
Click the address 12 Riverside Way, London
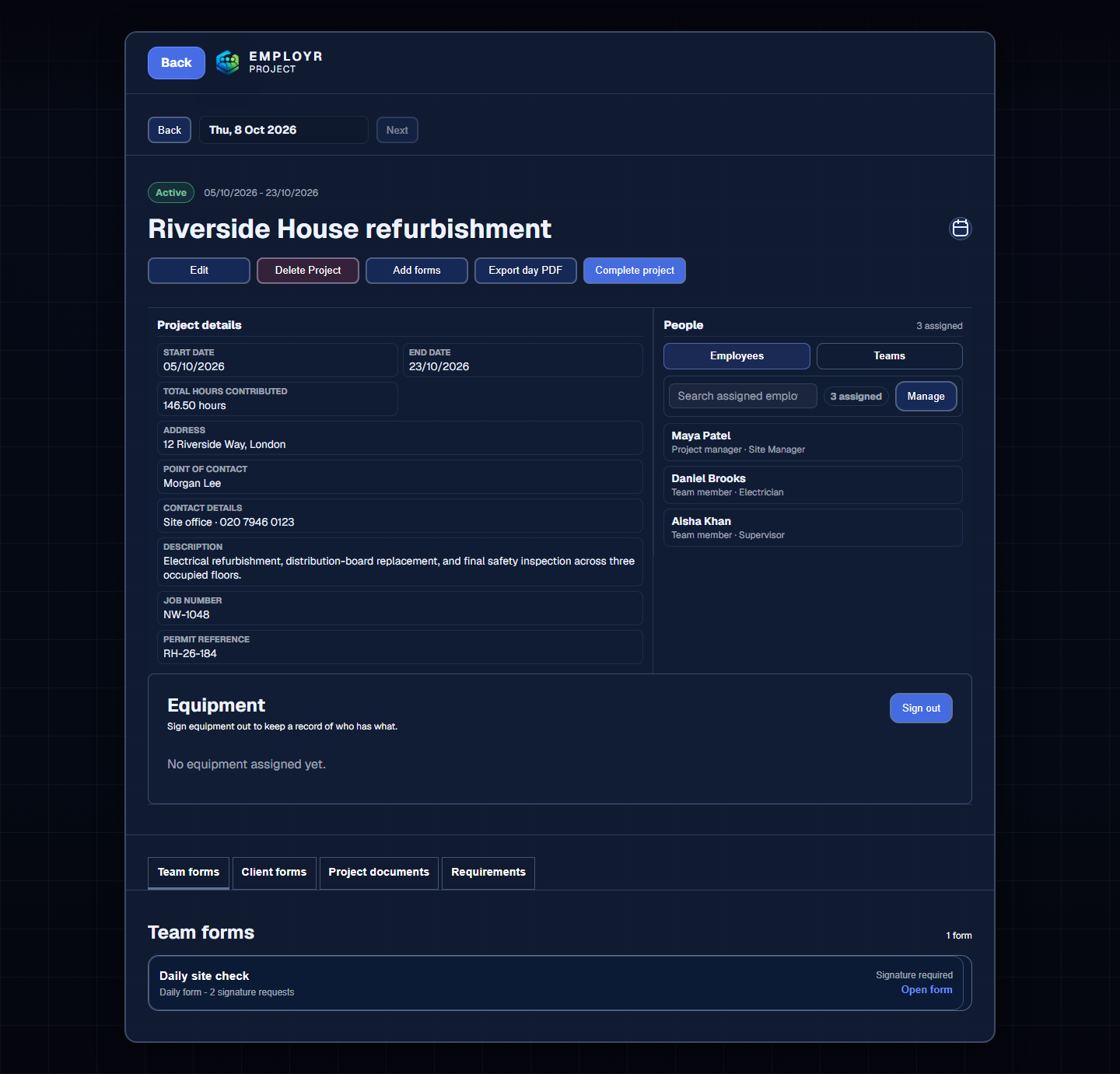tap(225, 444)
